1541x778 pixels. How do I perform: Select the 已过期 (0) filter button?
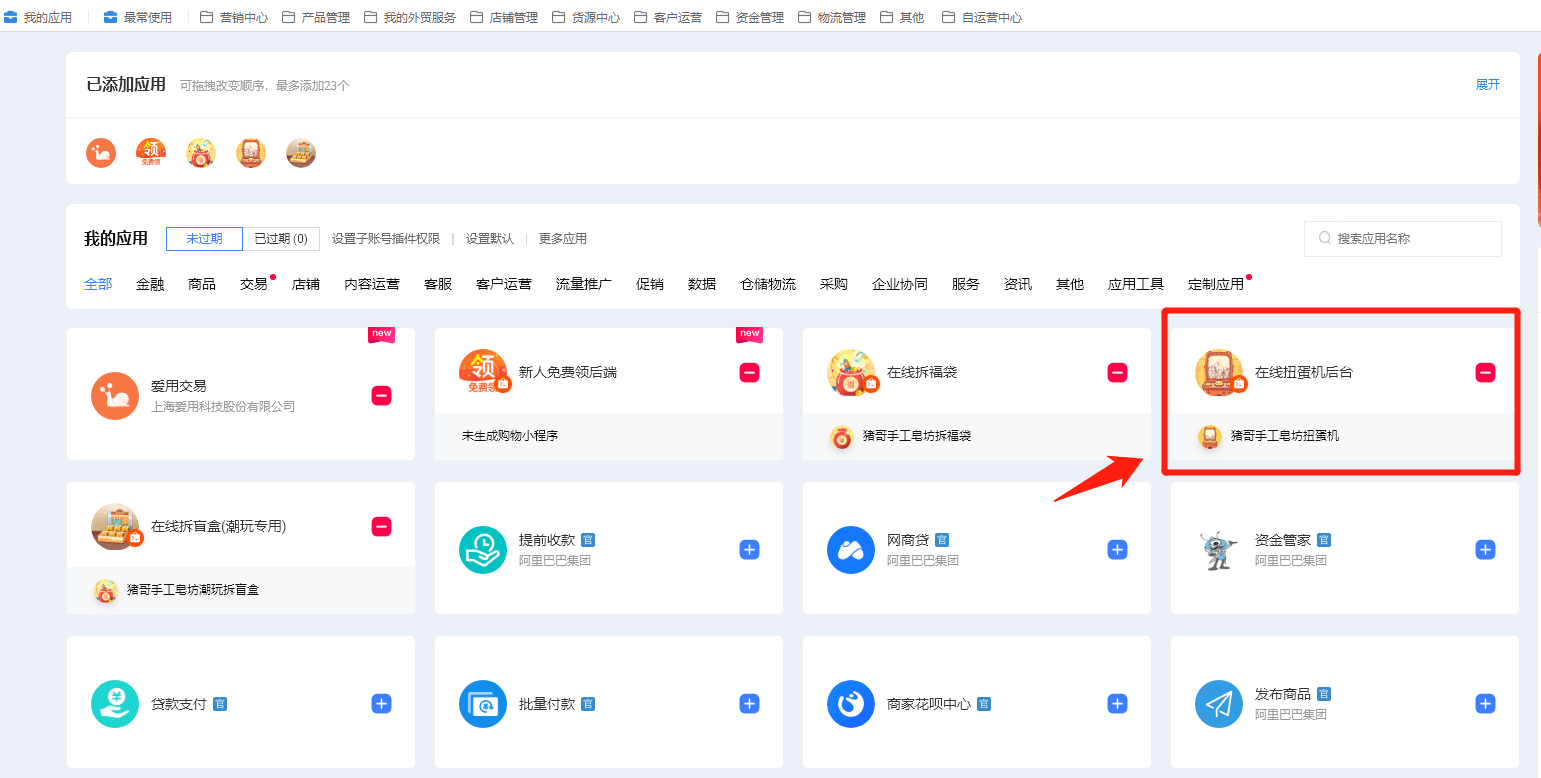click(x=281, y=238)
